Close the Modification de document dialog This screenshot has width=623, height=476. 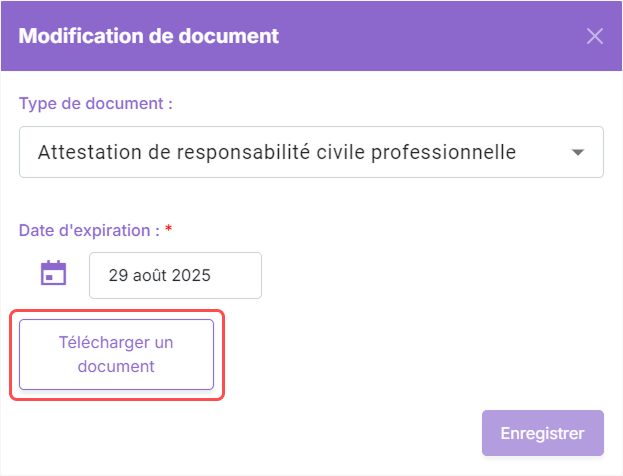tap(595, 36)
